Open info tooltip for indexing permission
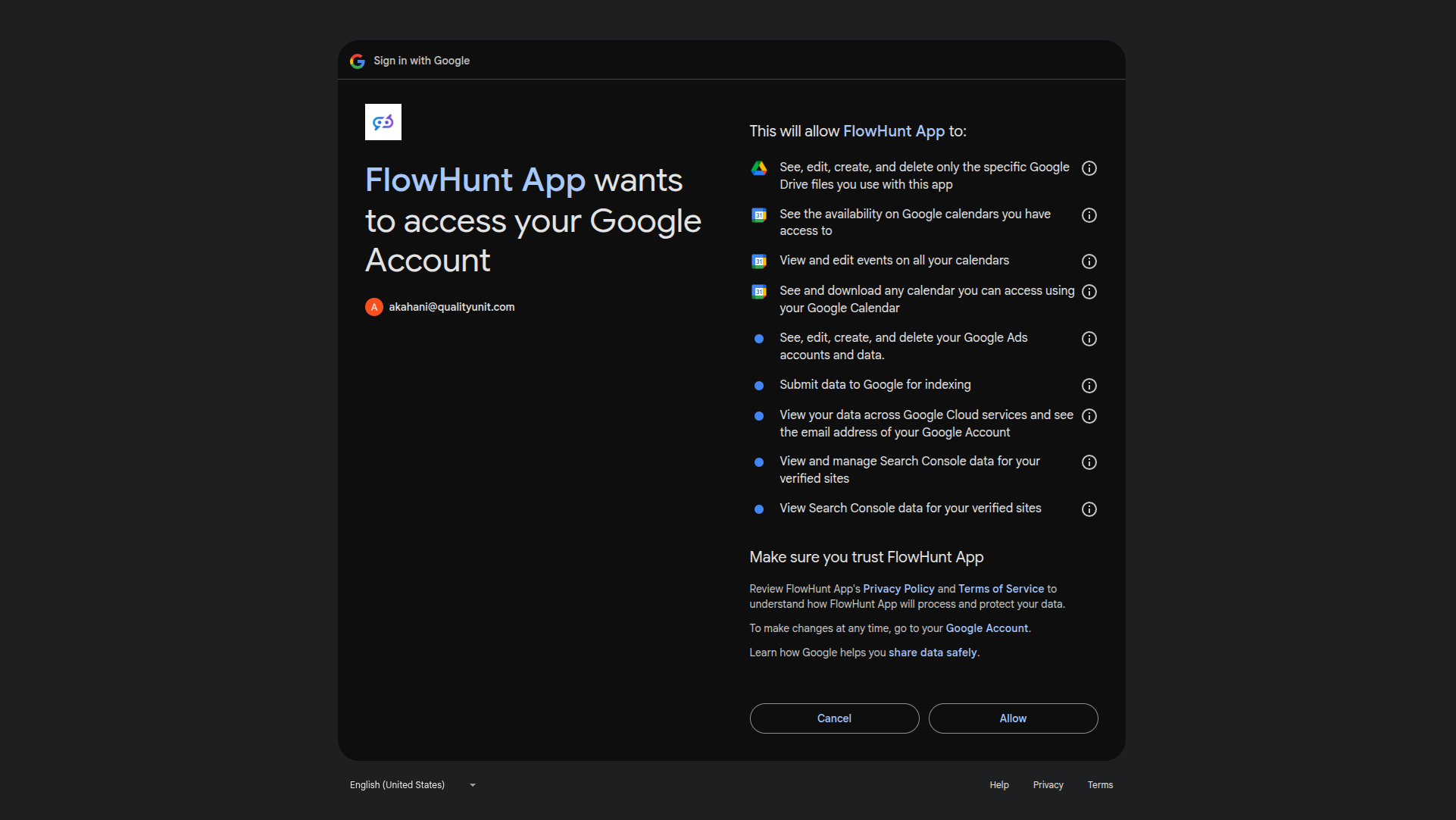This screenshot has height=820, width=1456. pos(1089,386)
